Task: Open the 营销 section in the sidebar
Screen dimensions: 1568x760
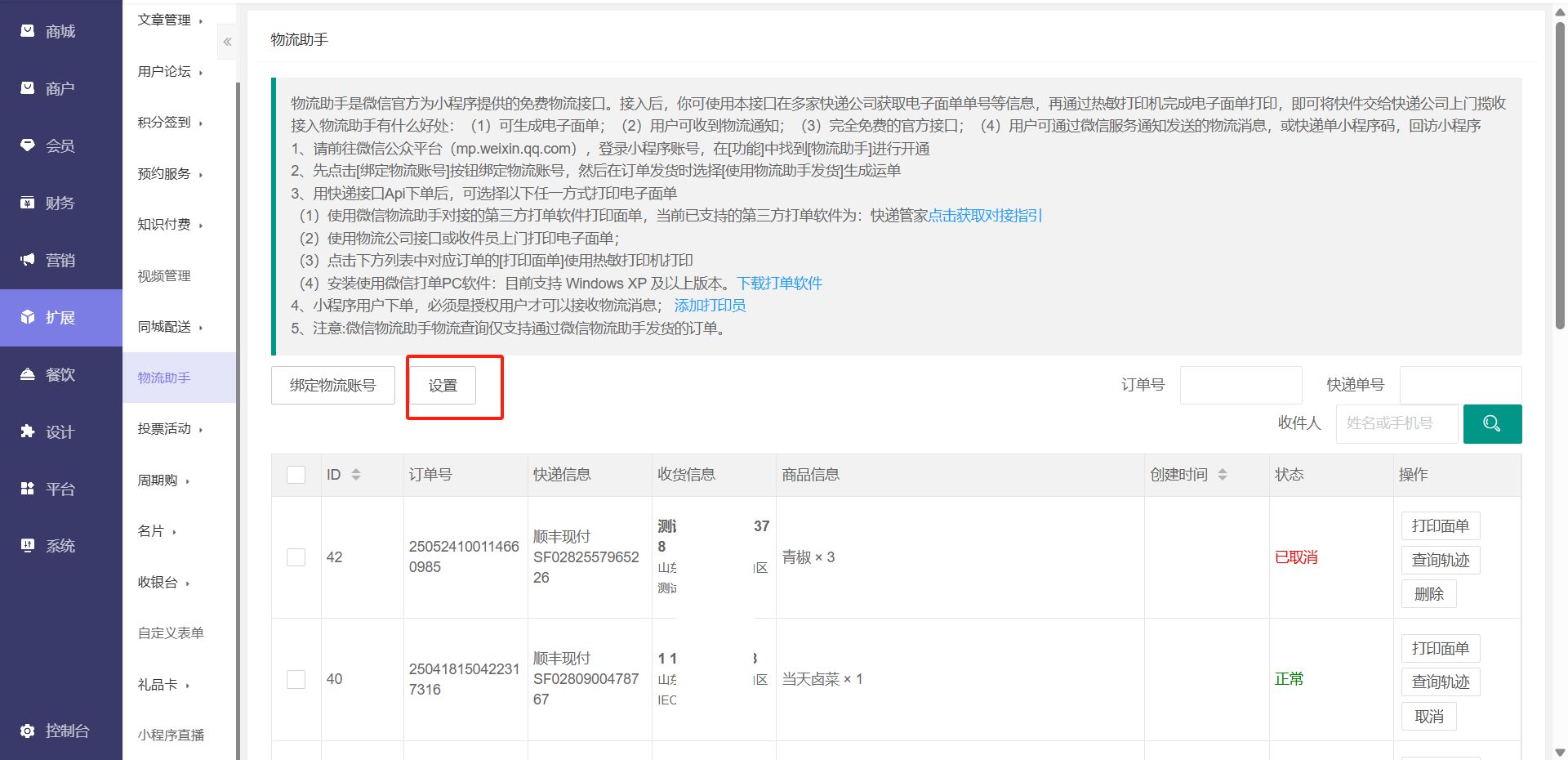Action: [60, 260]
